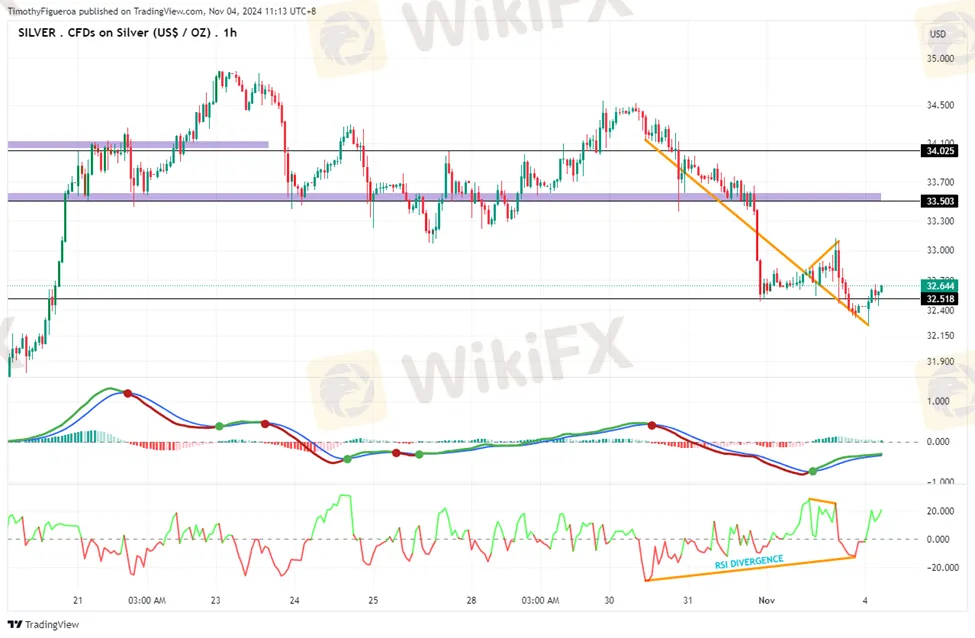Click the 32.518 price label

[x=940, y=299]
